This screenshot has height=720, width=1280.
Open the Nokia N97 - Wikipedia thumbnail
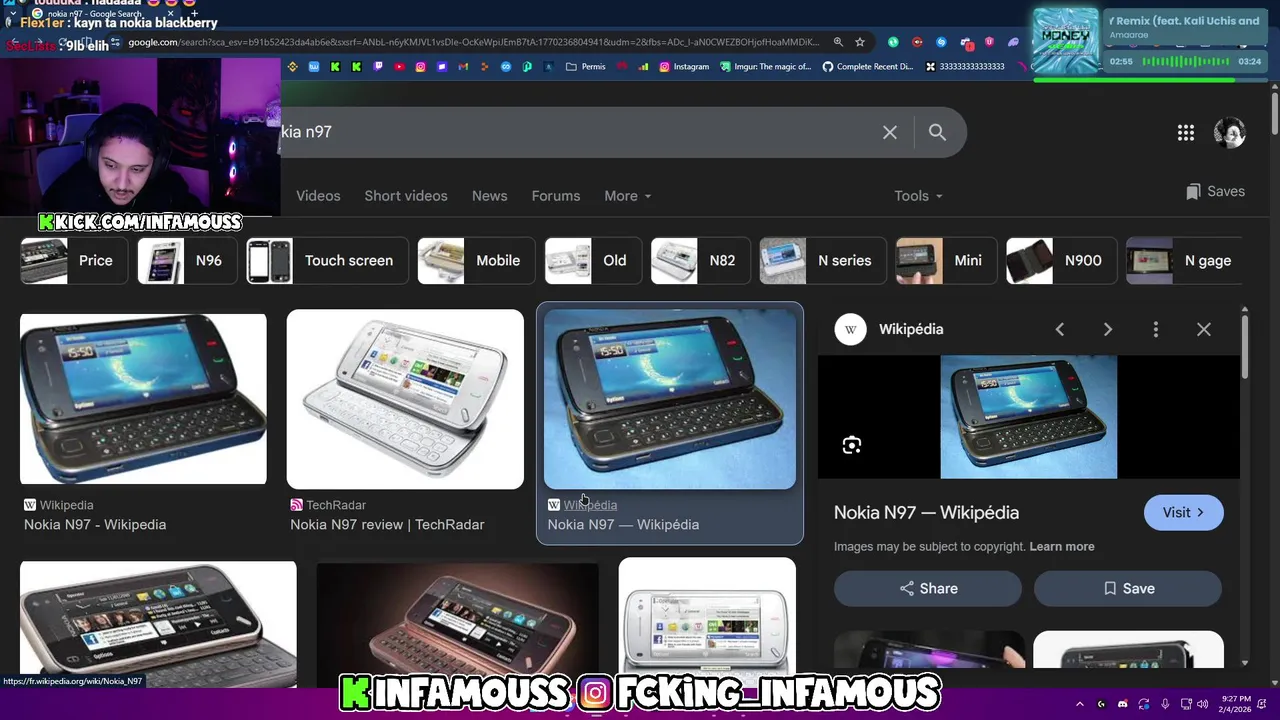tap(143, 399)
